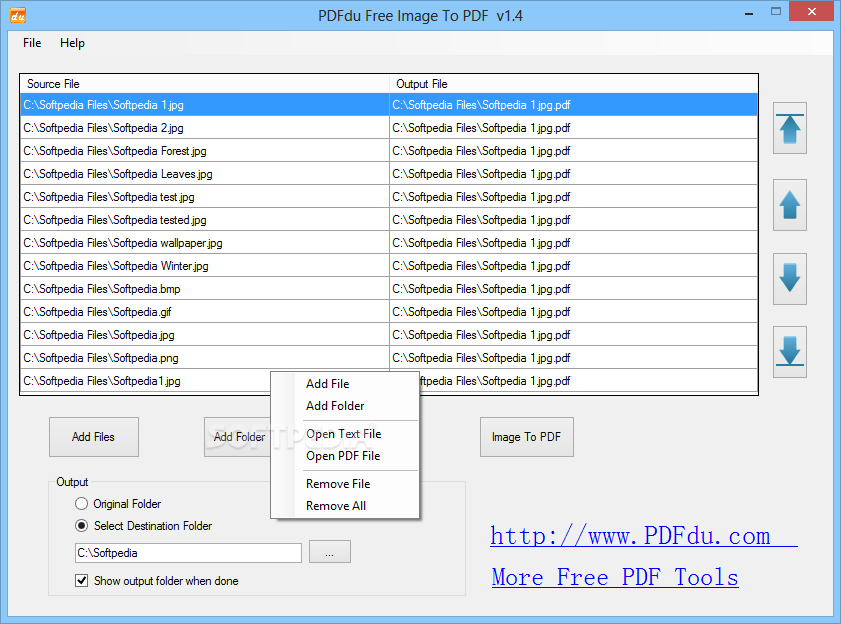Image resolution: width=841 pixels, height=624 pixels.
Task: Open the Help menu
Action: pyautogui.click(x=72, y=43)
